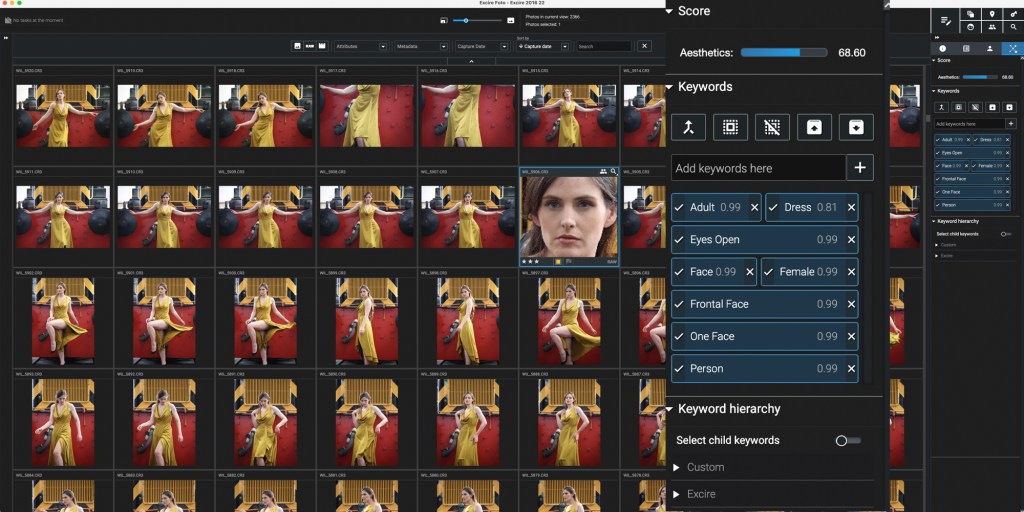Switch to the info tab in right sidebar
The image size is (1024, 512).
click(942, 48)
